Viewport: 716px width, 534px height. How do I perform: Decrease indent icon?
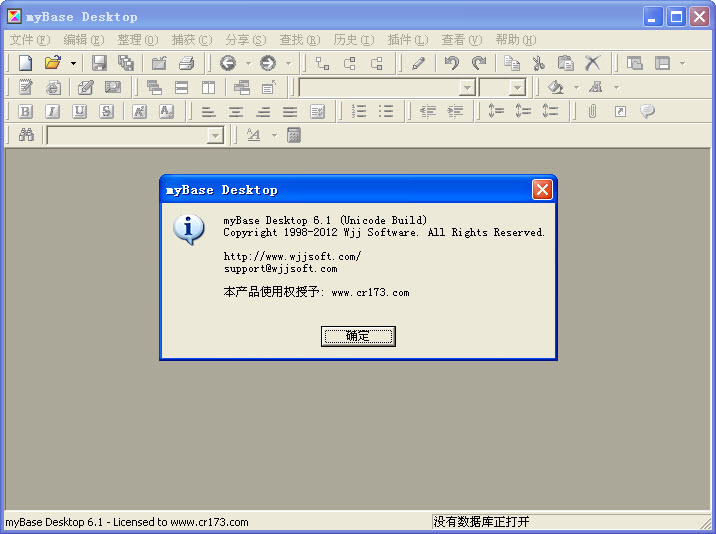pos(428,111)
